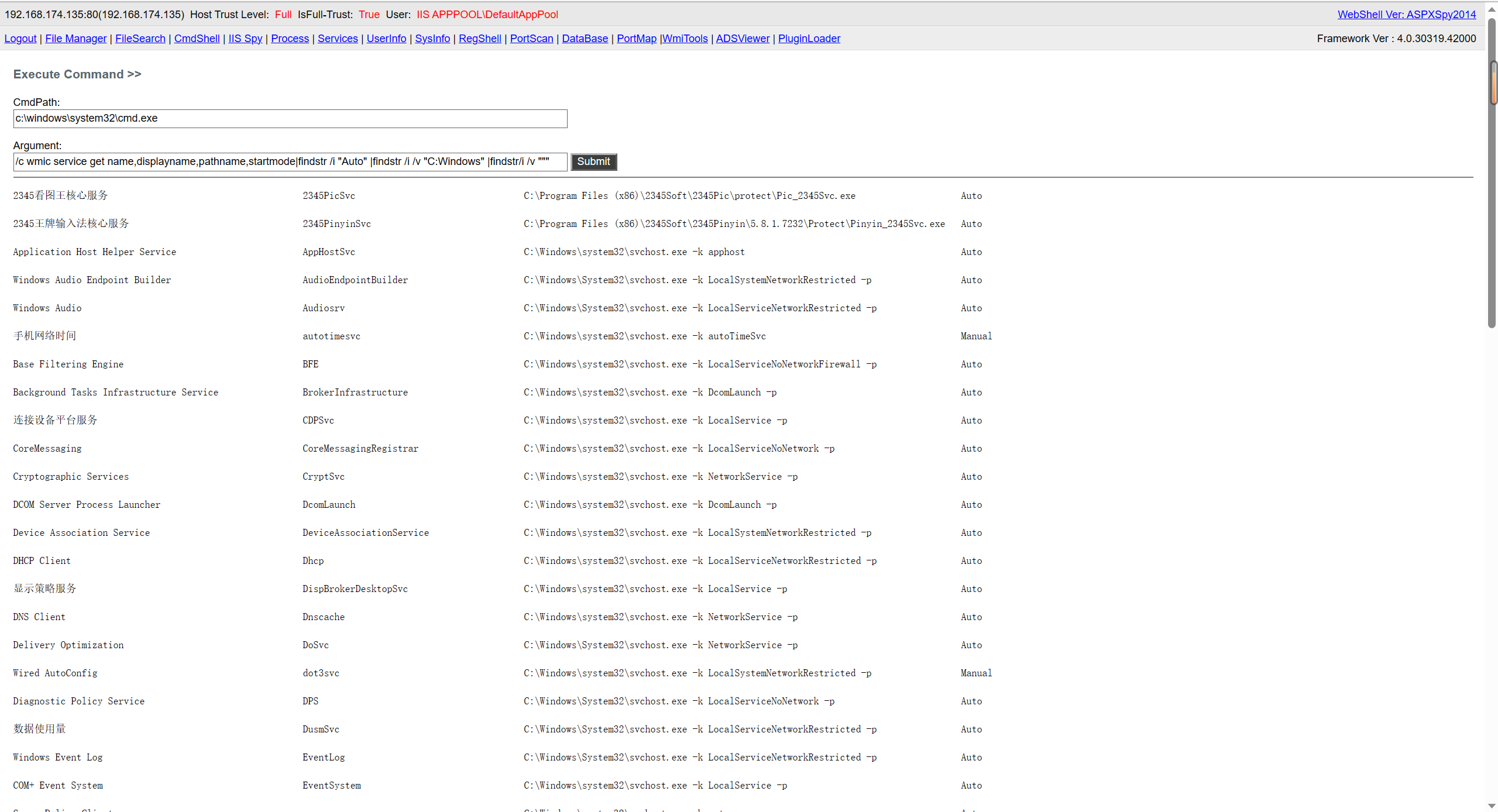This screenshot has height=812, width=1498.
Task: Open WmiTools from the navigation bar
Action: (685, 39)
